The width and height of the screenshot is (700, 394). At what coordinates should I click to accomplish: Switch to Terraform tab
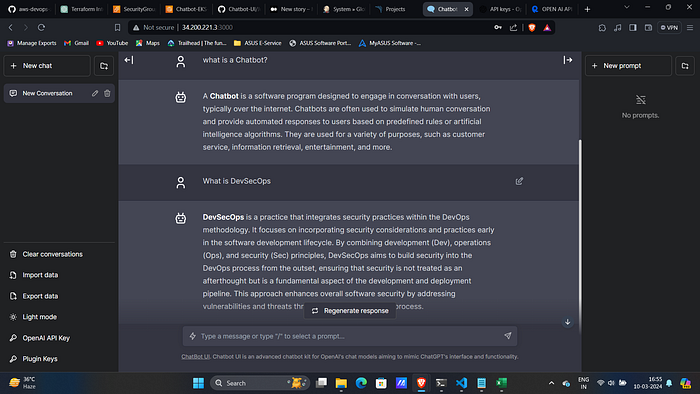[82, 9]
